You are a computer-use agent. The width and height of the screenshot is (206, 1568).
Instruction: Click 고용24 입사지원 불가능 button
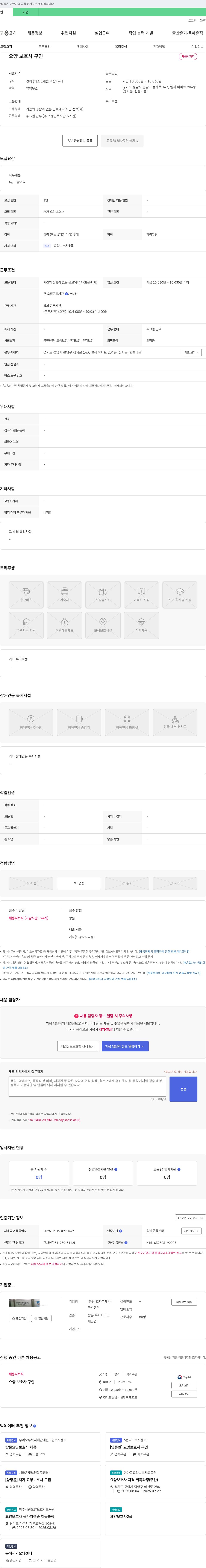[x=122, y=141]
